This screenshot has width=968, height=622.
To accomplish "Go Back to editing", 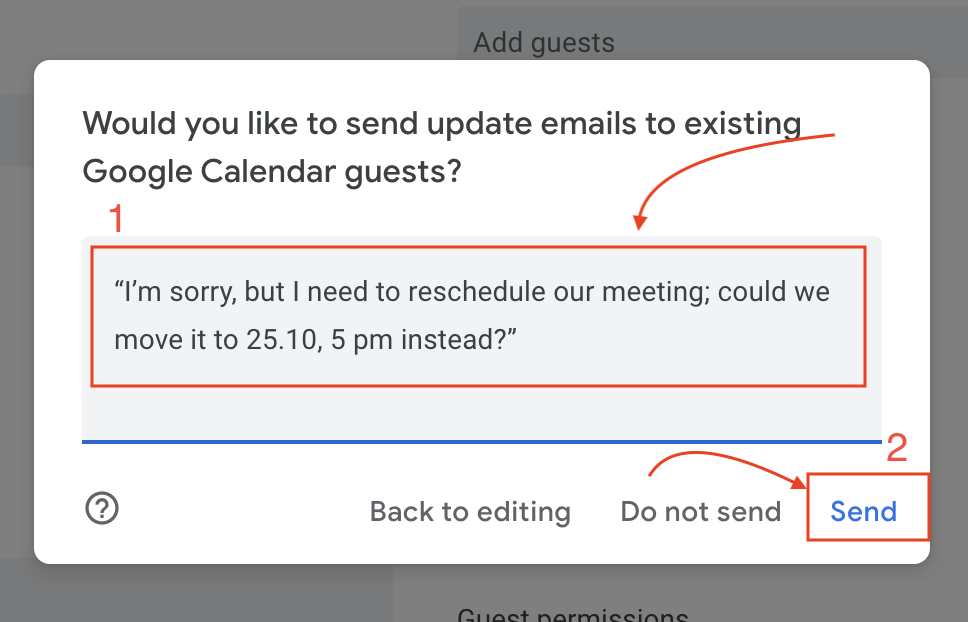I will tap(470, 512).
